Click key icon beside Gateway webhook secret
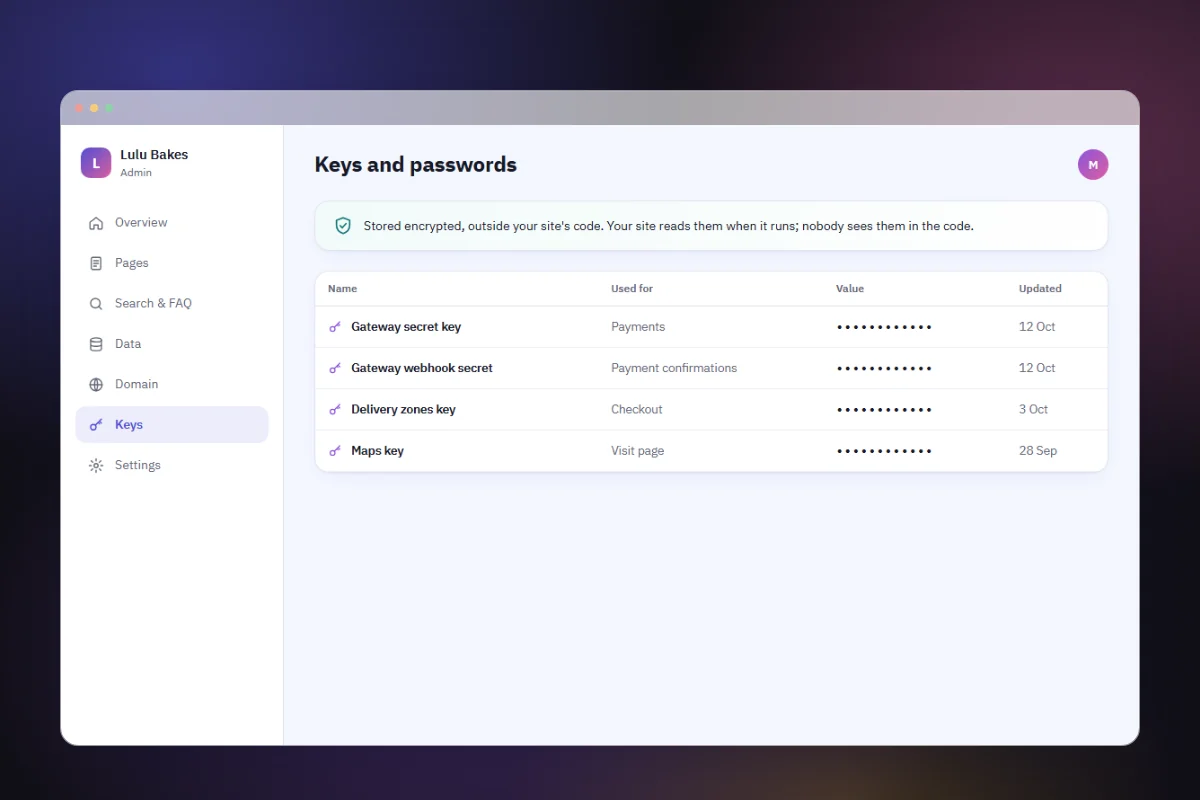The width and height of the screenshot is (1200, 800). (335, 368)
